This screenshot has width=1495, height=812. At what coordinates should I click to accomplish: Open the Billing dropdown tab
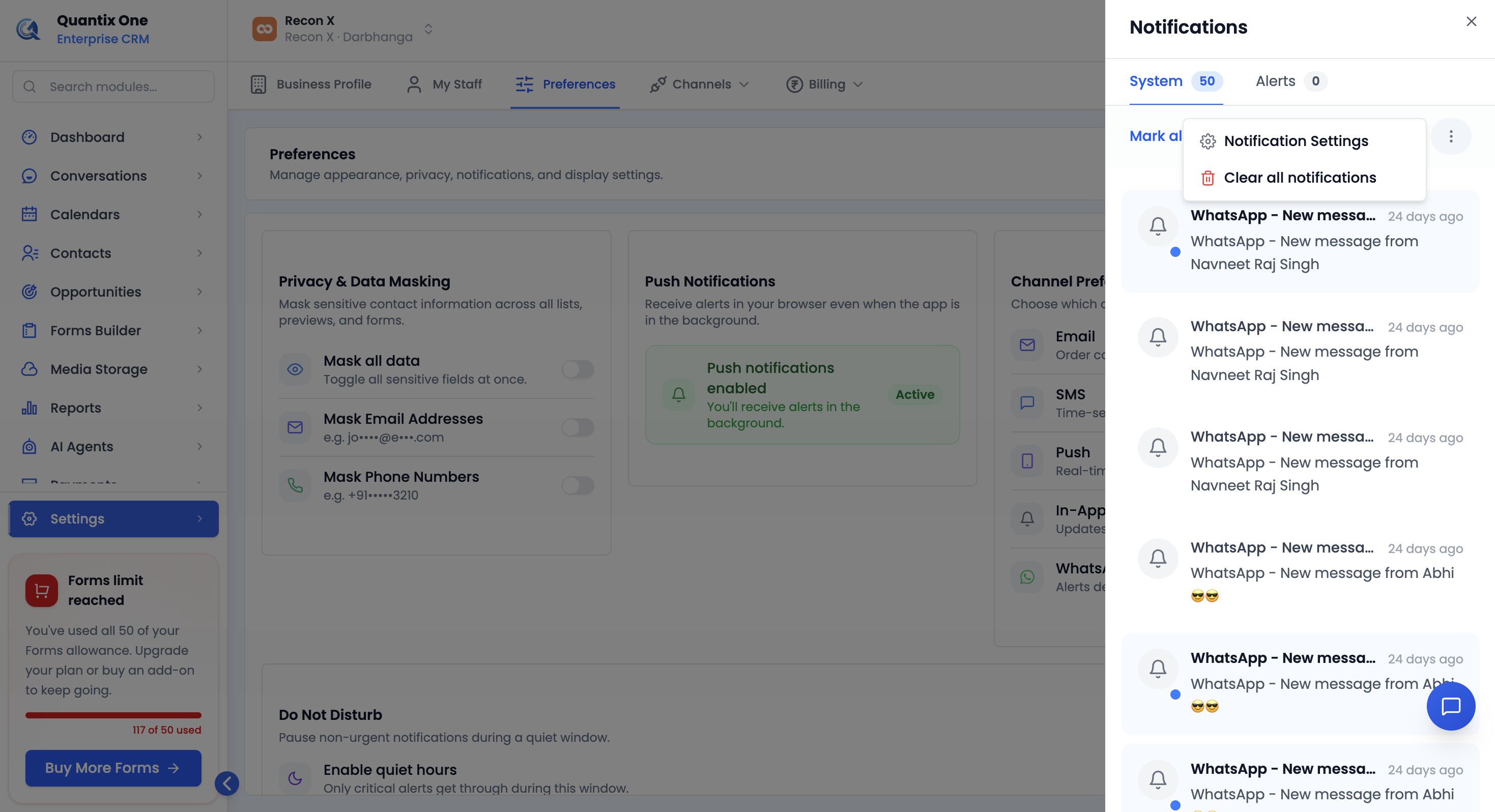pyautogui.click(x=825, y=84)
